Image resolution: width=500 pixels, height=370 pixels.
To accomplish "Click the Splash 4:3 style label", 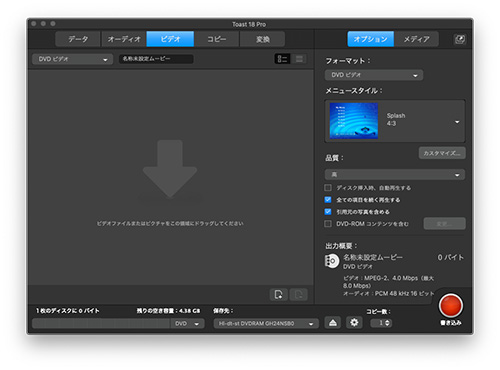I will pyautogui.click(x=396, y=119).
